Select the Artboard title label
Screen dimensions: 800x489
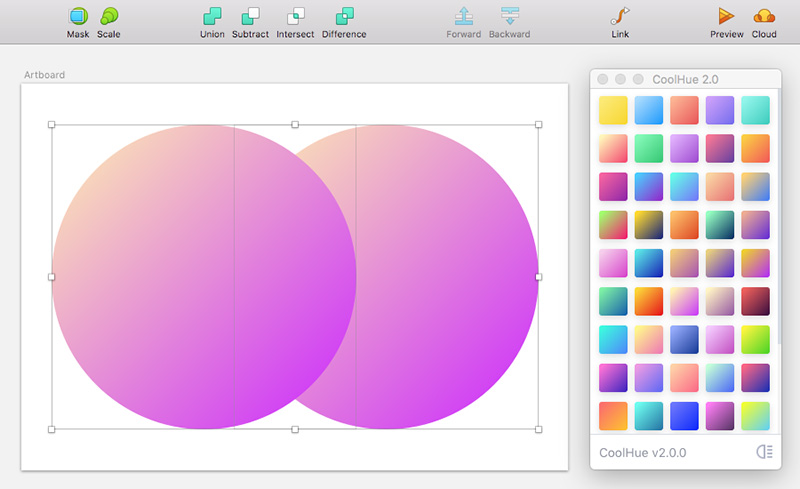point(44,75)
